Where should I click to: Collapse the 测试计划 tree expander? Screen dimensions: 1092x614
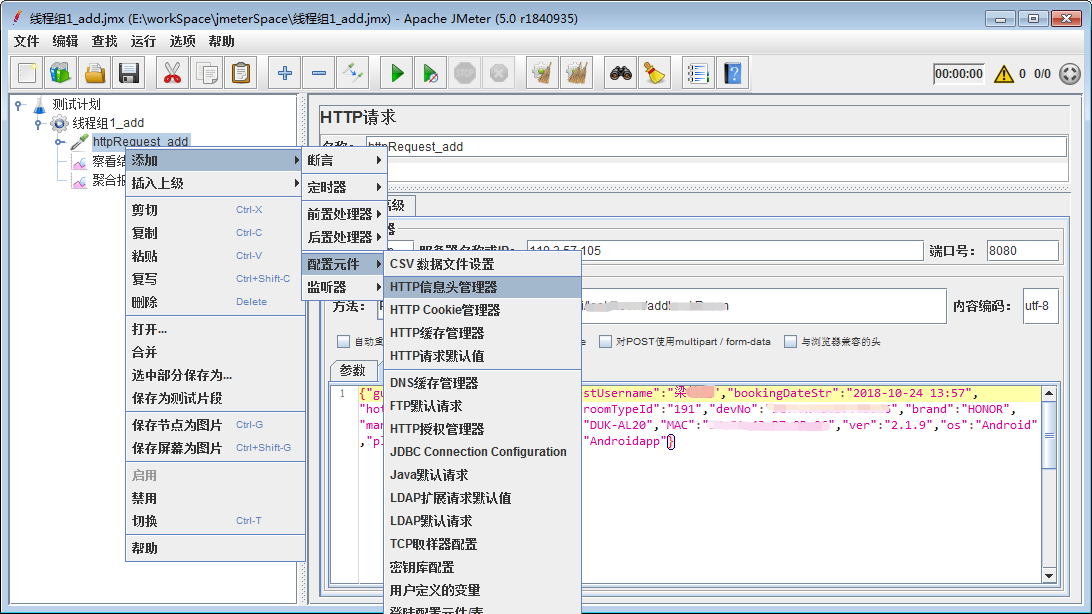click(x=20, y=105)
